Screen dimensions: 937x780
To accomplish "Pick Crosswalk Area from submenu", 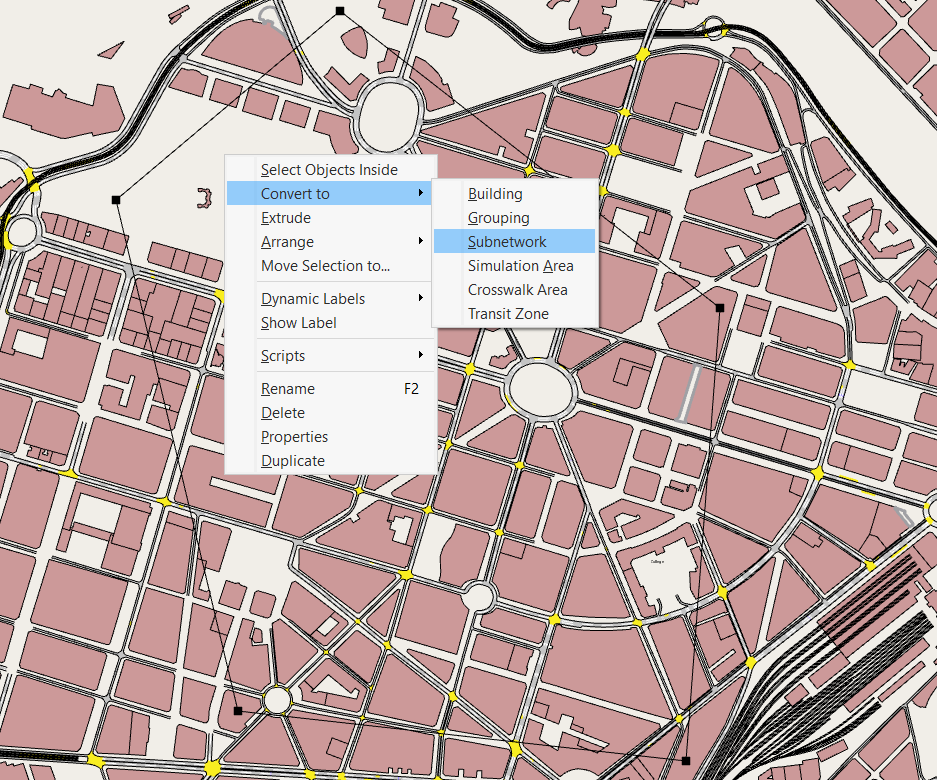I will tap(517, 290).
